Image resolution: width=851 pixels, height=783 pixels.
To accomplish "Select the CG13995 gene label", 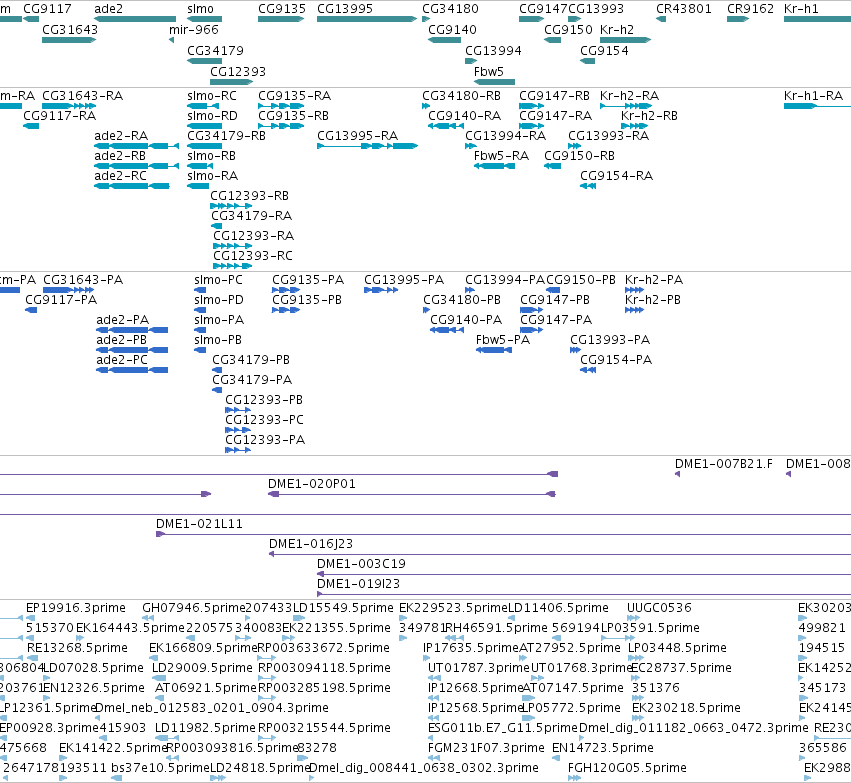I will tap(345, 9).
